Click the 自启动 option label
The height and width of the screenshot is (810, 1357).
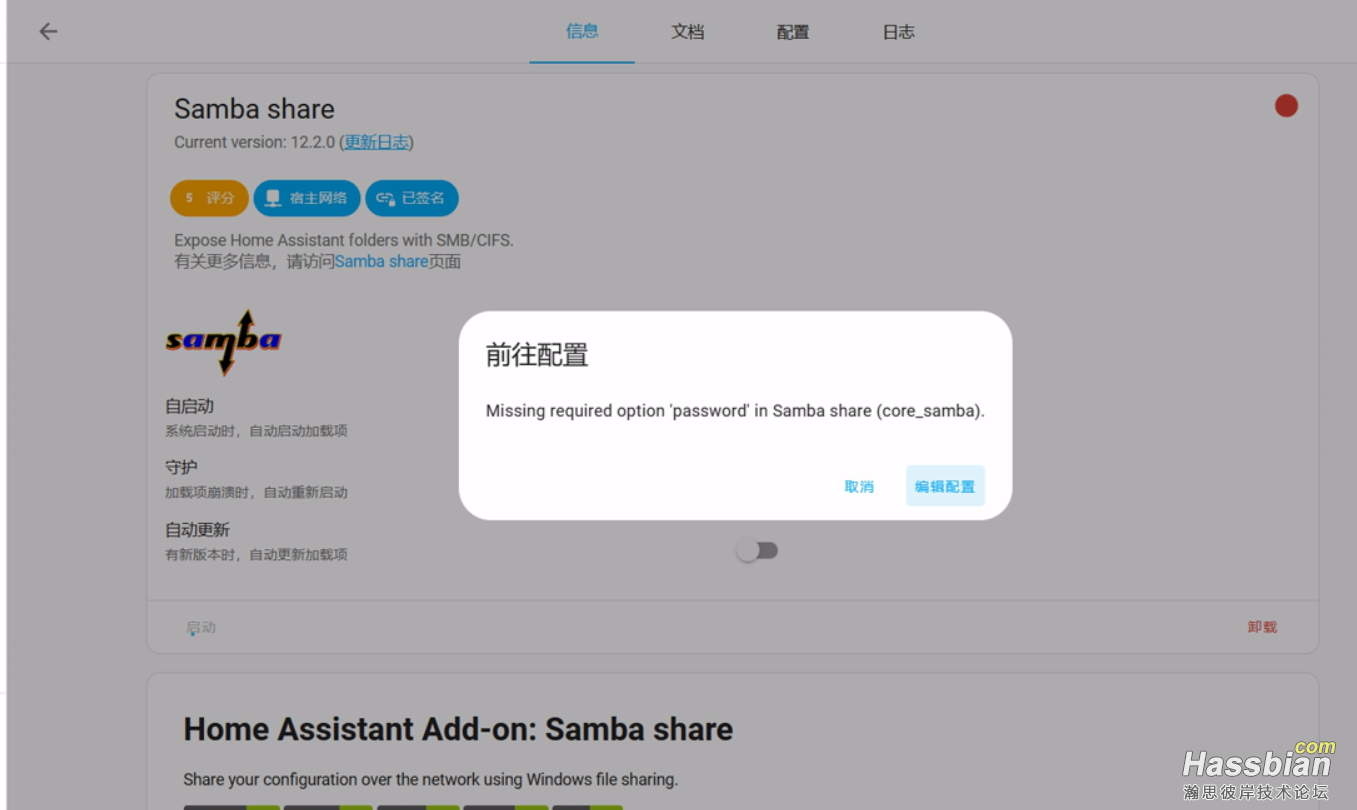(189, 406)
